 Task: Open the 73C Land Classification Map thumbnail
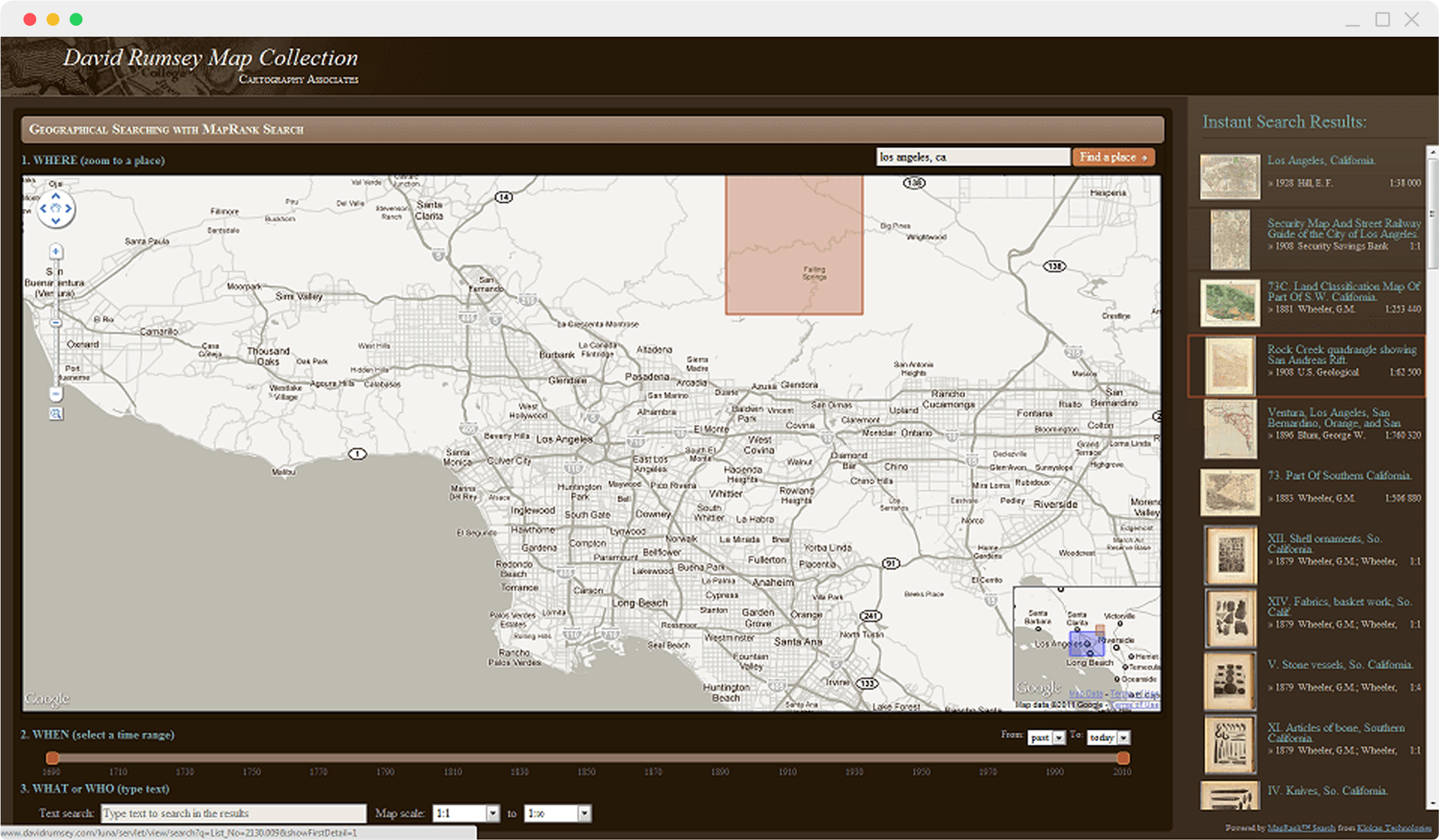click(x=1230, y=303)
